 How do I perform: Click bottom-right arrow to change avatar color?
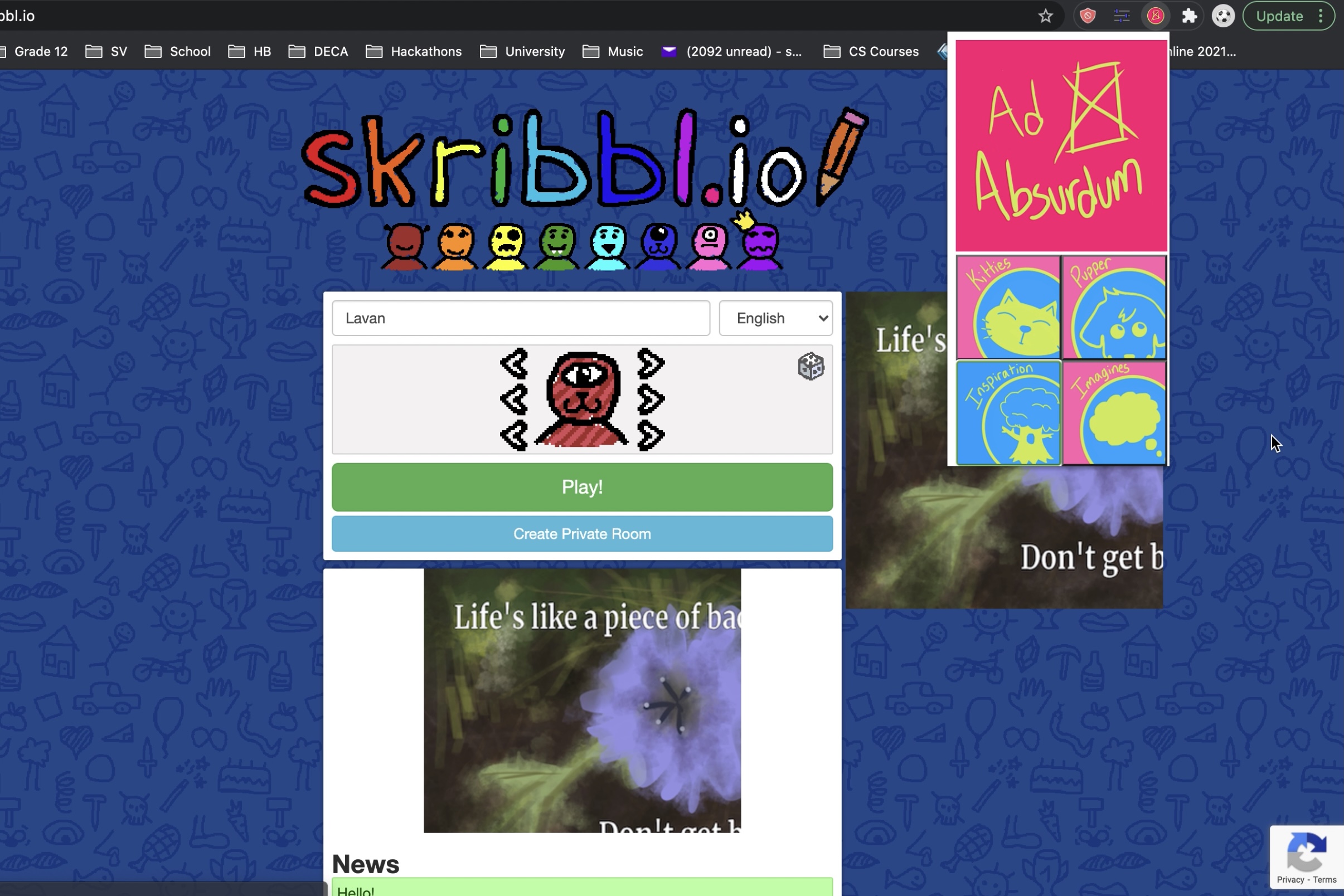pyautogui.click(x=651, y=436)
